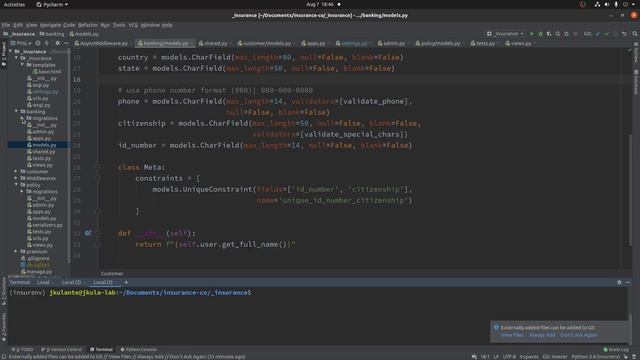
Task: Collapse the policy folder
Action: click(x=16, y=184)
